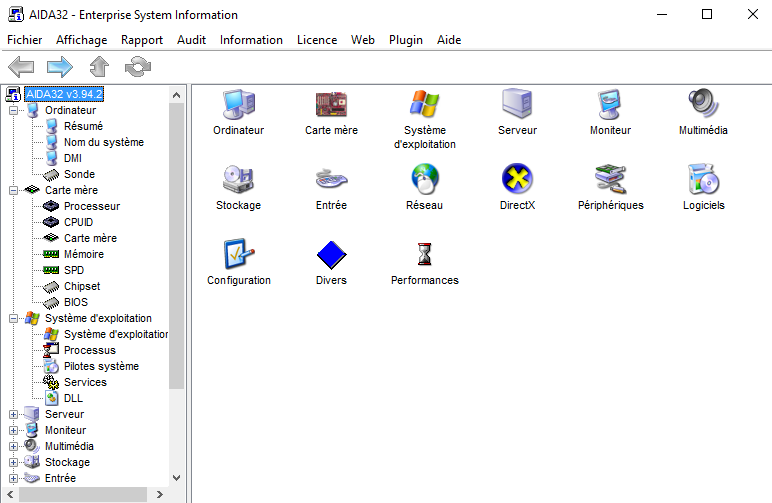Image resolution: width=772 pixels, height=503 pixels.
Task: Open the Rapport menu
Action: tap(142, 40)
